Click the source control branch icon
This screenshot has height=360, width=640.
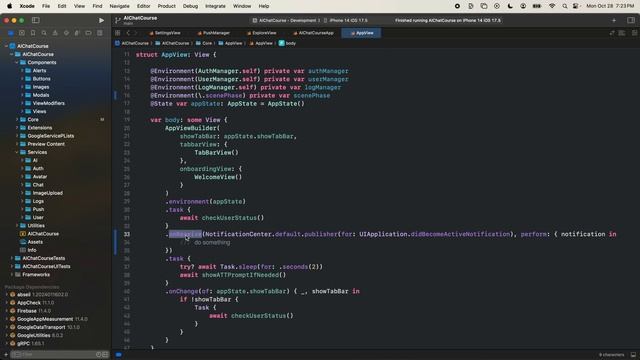(118, 20)
